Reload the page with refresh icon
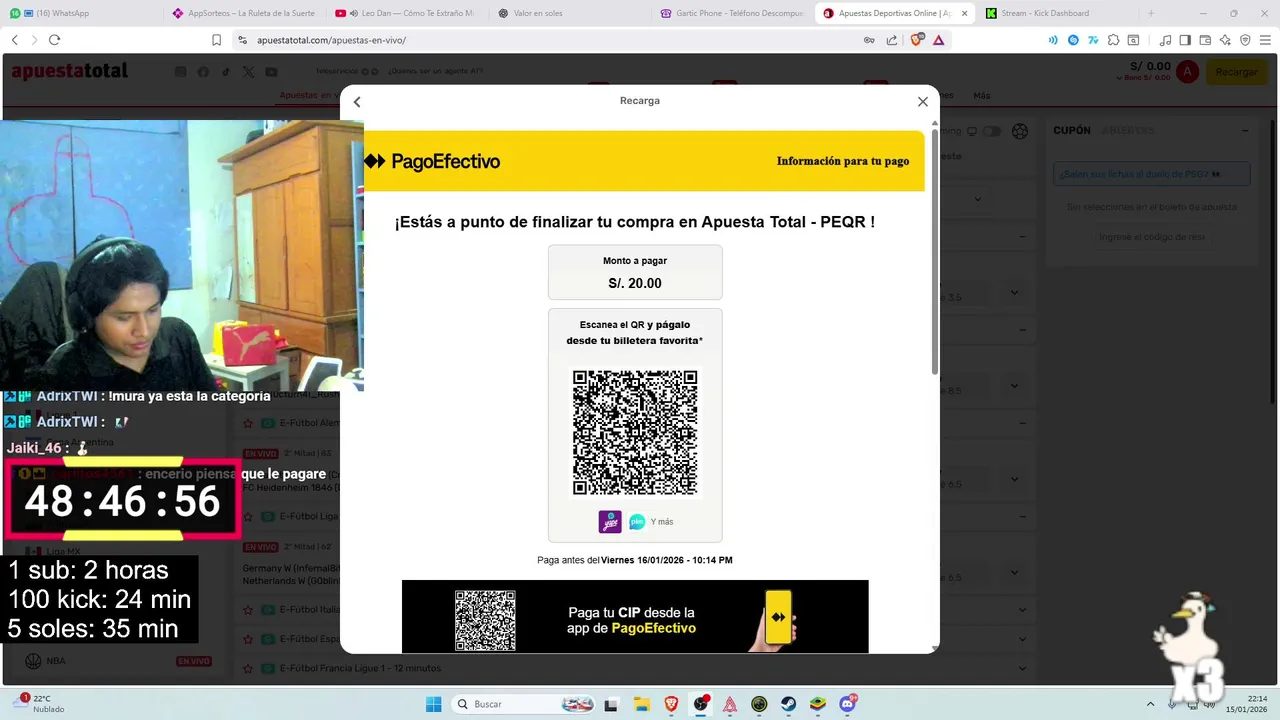Screen dimensions: 1280x720 click(54, 40)
